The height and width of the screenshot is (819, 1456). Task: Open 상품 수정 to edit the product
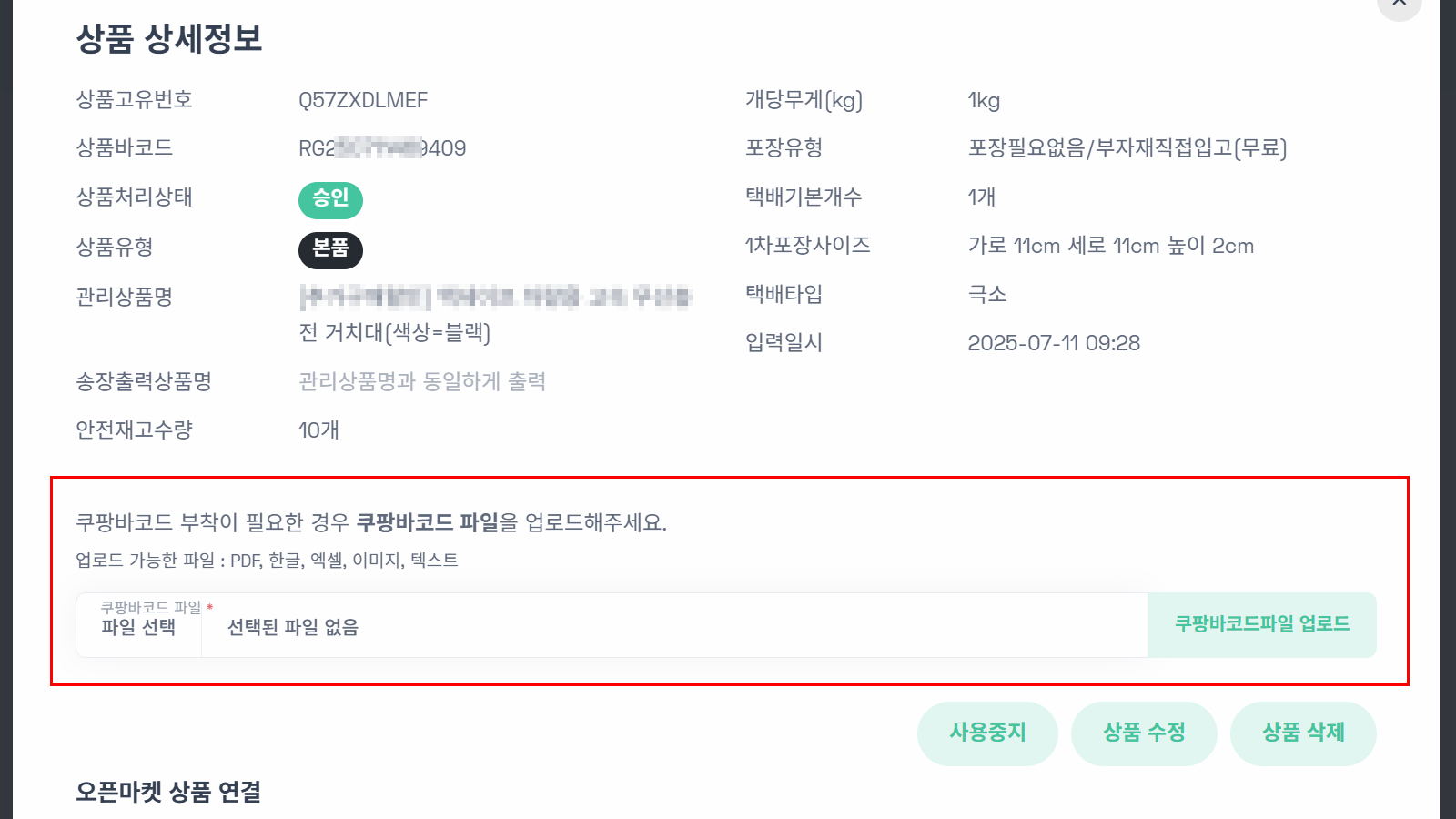tap(1144, 733)
